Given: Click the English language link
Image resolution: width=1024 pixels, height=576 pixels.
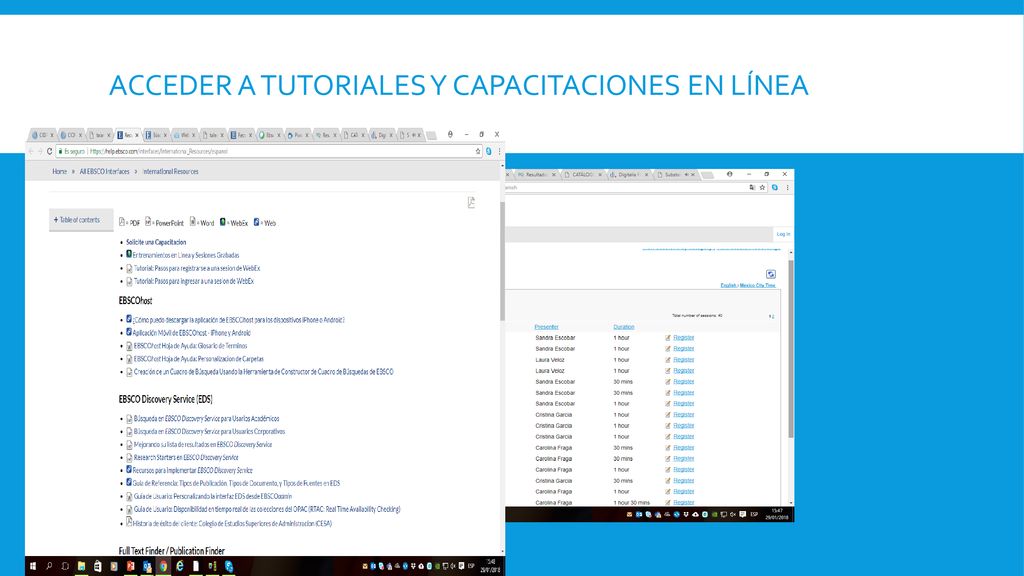Looking at the screenshot, I should pos(728,285).
